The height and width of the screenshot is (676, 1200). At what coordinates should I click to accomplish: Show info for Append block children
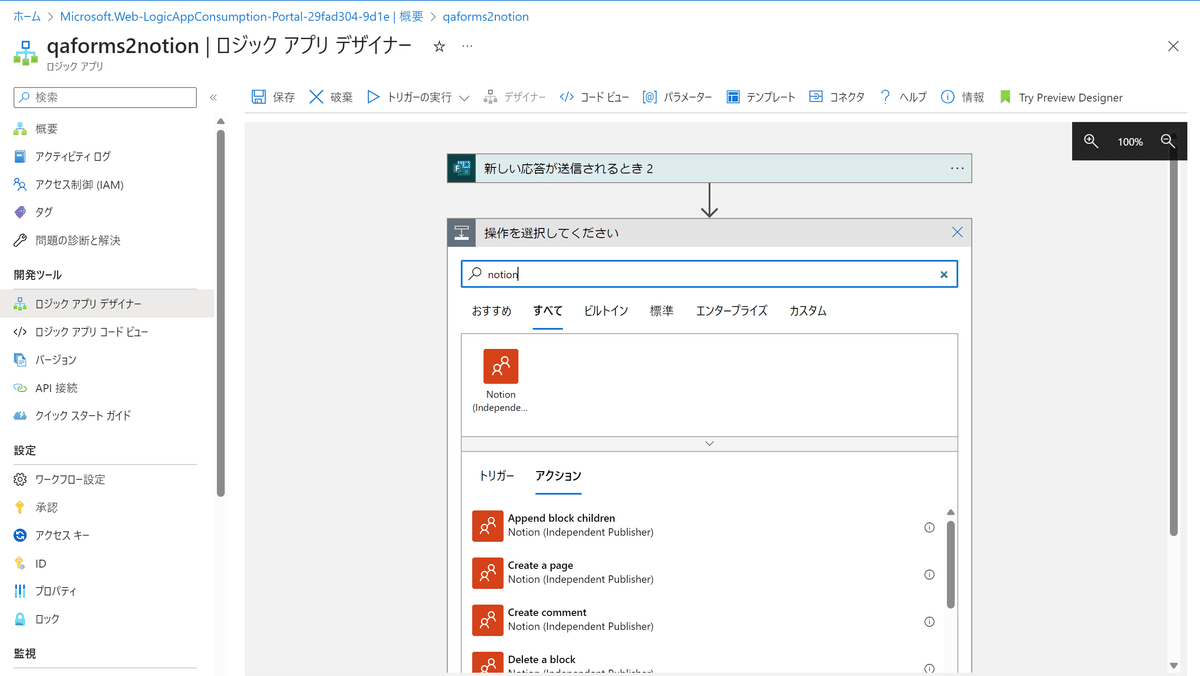(929, 527)
